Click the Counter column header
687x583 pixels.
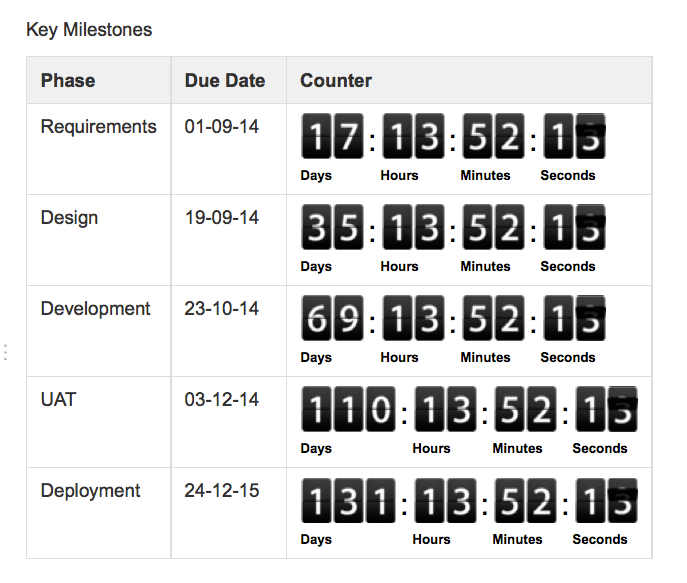[336, 81]
